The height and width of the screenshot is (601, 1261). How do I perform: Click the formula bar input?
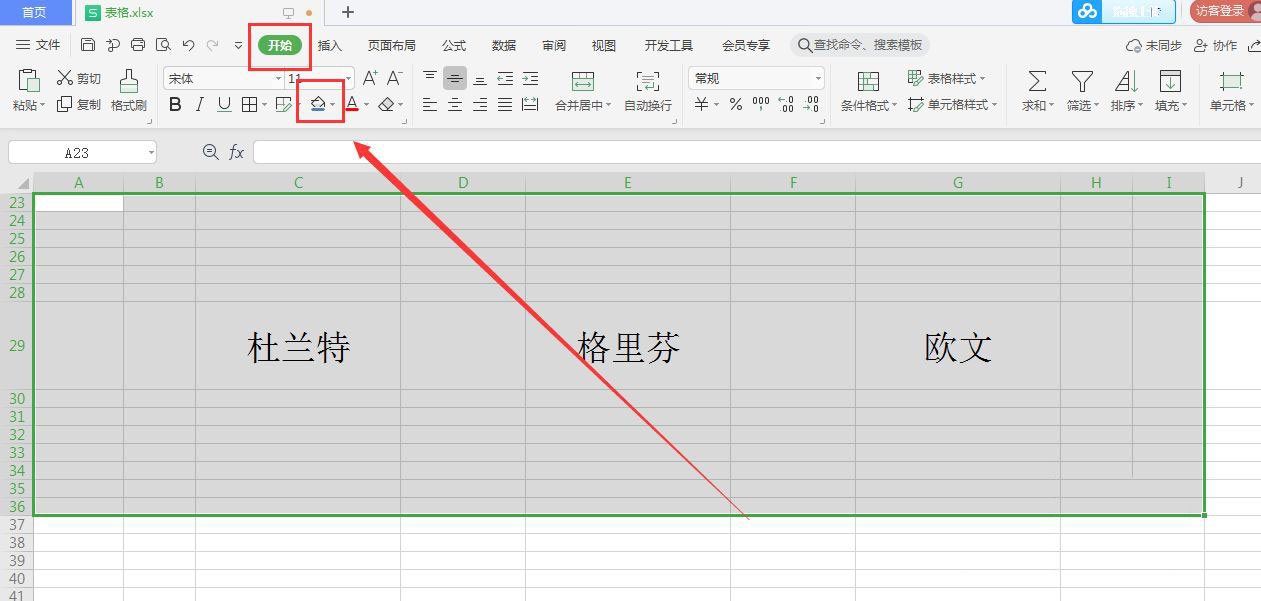(757, 152)
